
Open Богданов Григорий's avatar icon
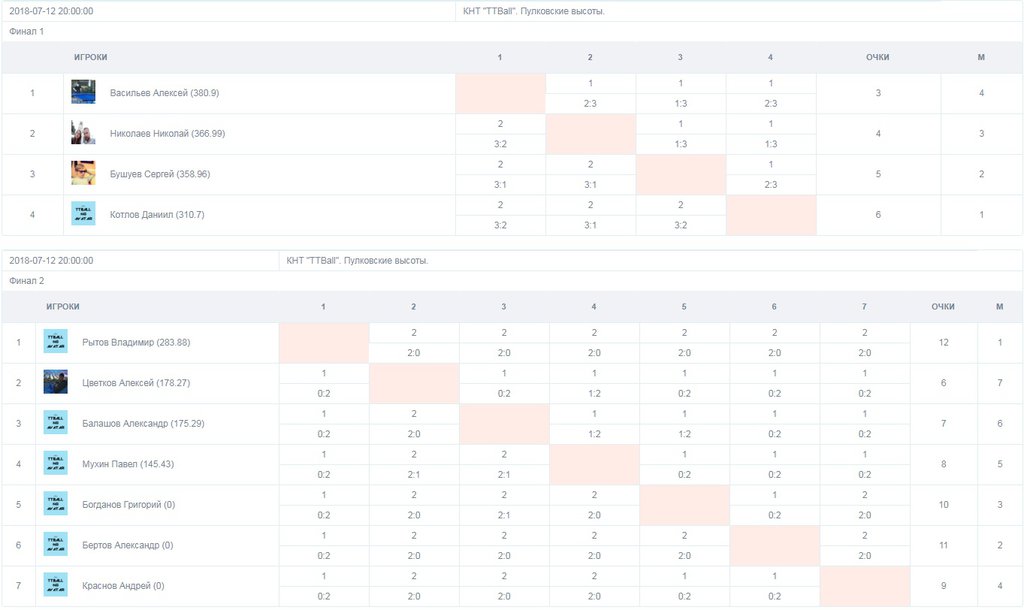[x=56, y=504]
